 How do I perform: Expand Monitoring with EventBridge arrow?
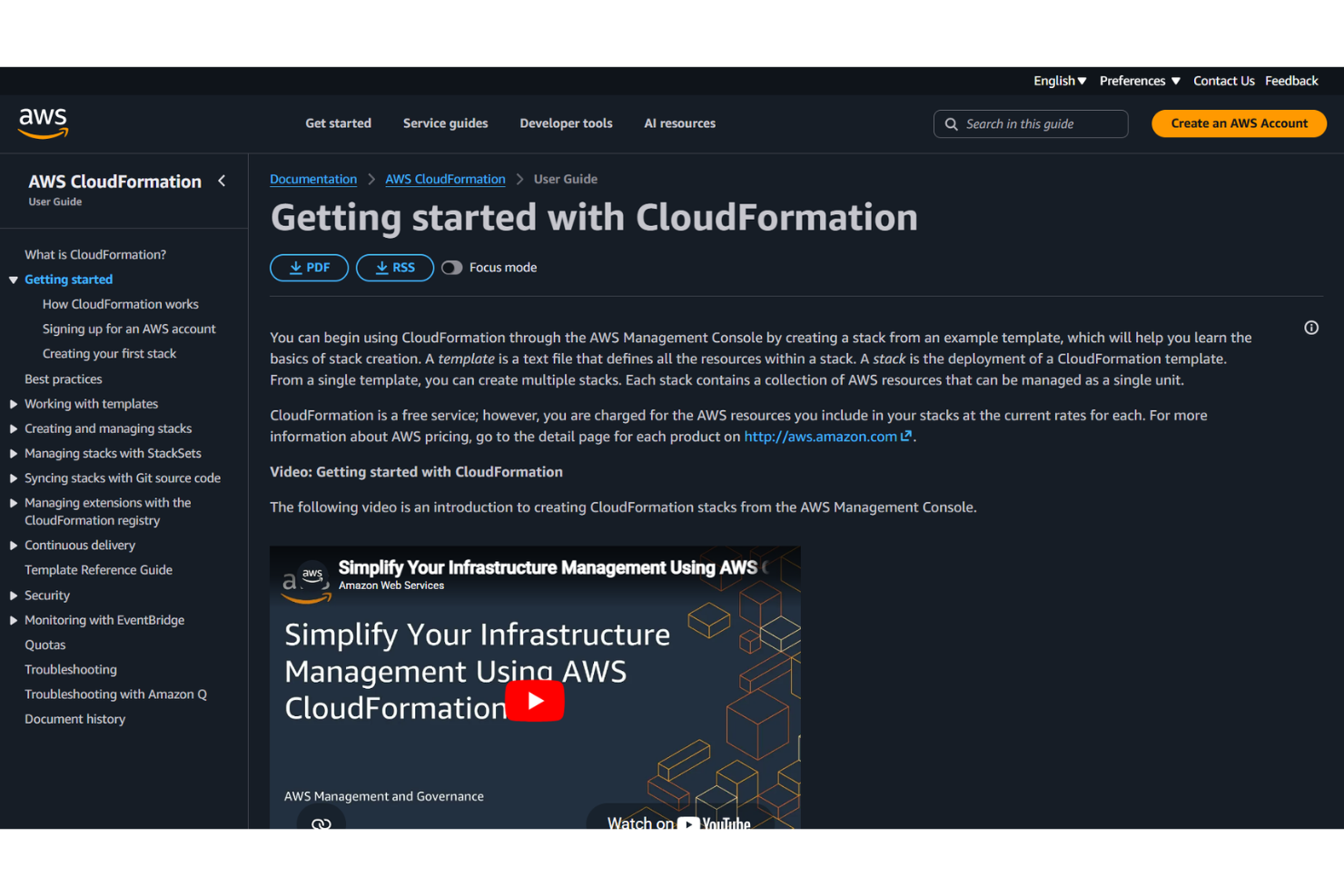coord(14,620)
